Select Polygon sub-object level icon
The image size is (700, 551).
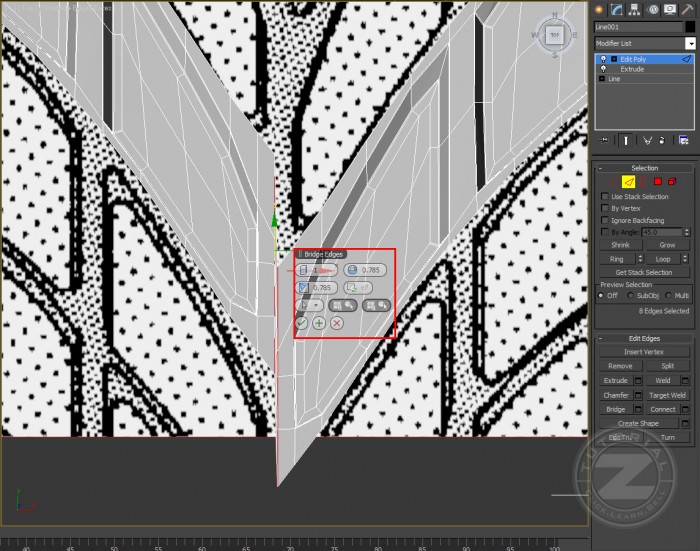click(x=657, y=182)
